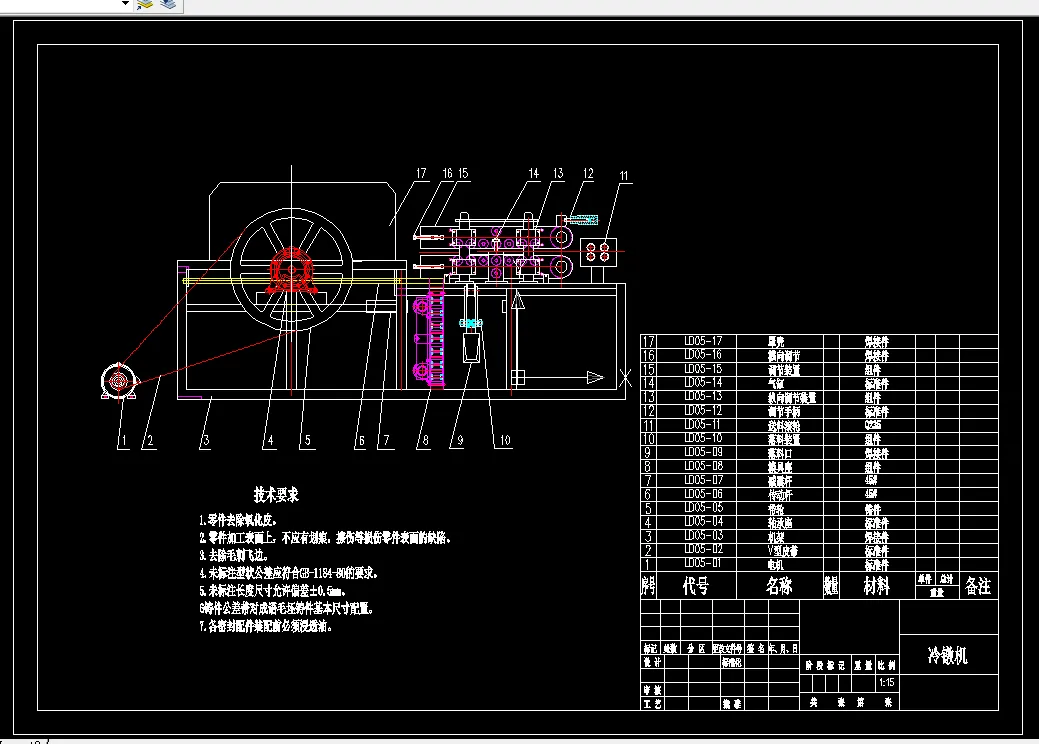Select the drawing title text 冷镦机
This screenshot has width=1039, height=744.
[x=948, y=655]
